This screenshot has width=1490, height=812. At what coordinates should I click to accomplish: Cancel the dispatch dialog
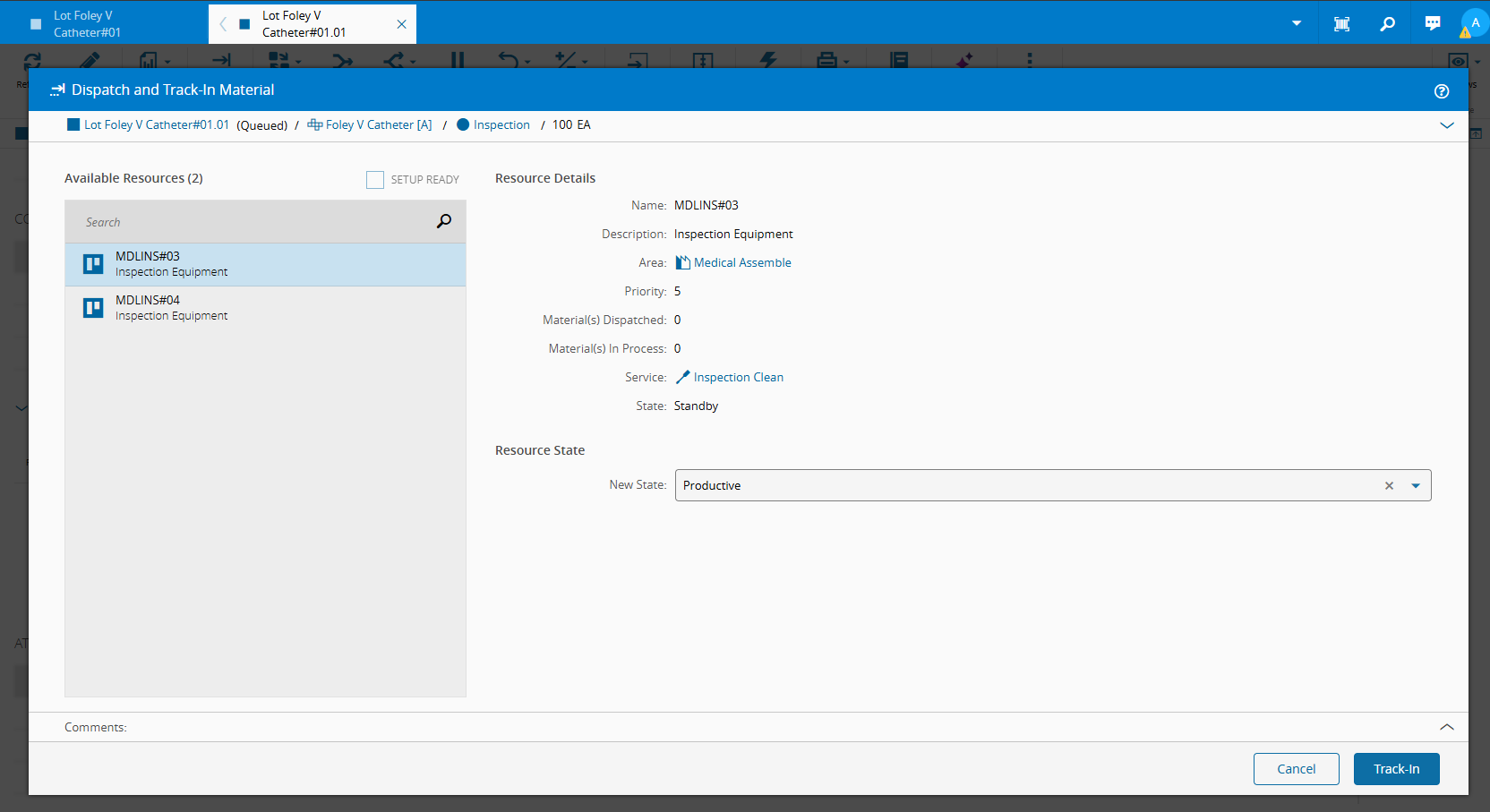coord(1296,769)
